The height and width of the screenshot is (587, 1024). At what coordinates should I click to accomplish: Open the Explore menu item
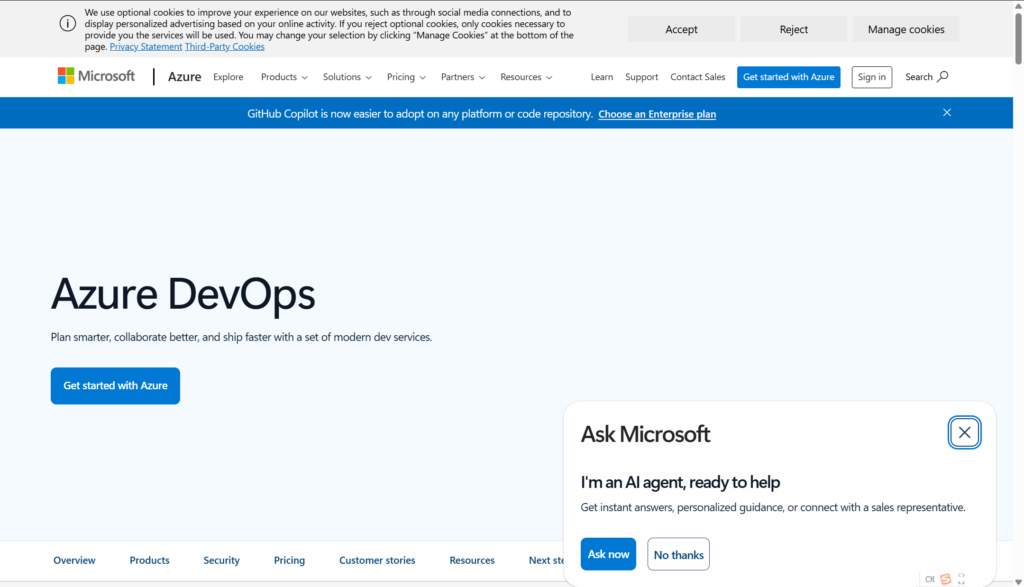coord(228,77)
